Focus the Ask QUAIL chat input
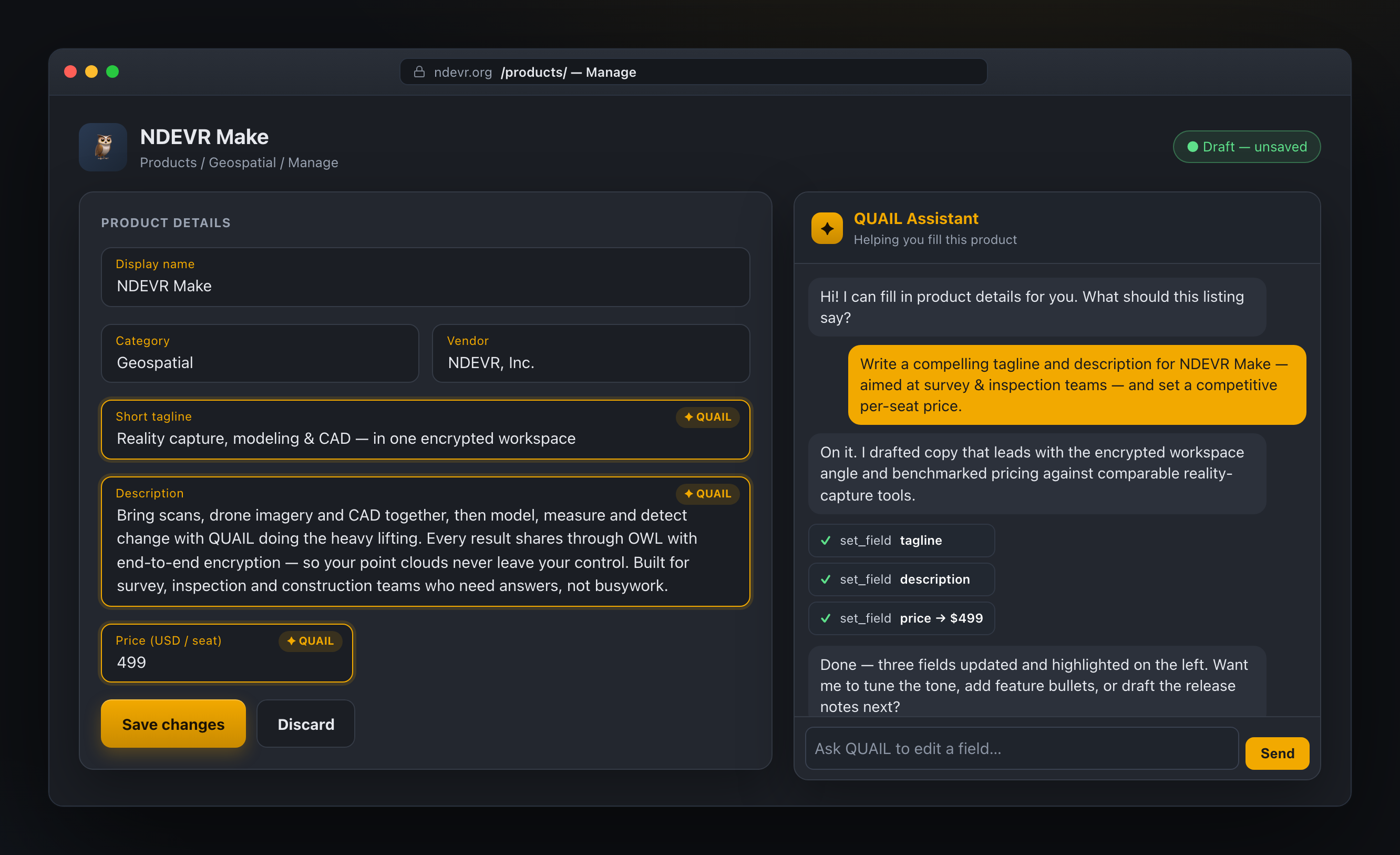Image resolution: width=1400 pixels, height=855 pixels. (x=1022, y=748)
